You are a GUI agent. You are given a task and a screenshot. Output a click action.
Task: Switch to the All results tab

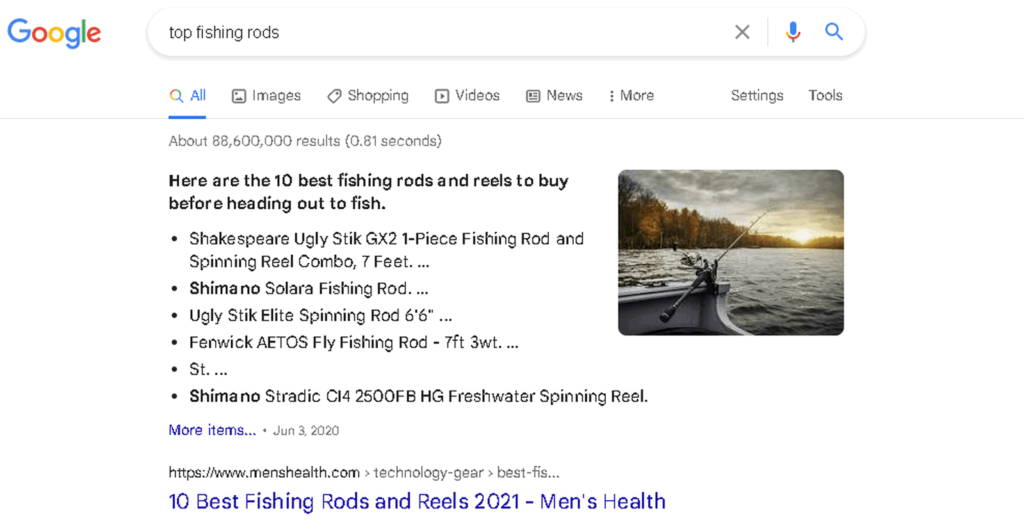click(188, 96)
